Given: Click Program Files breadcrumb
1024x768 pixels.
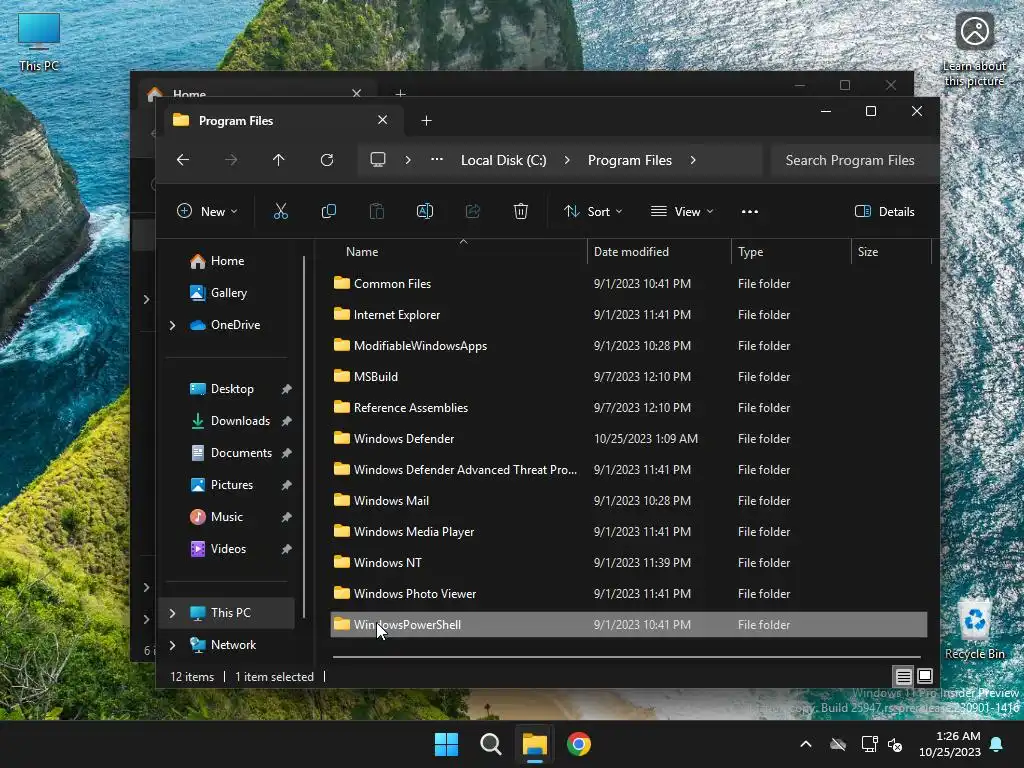Looking at the screenshot, I should coord(630,160).
